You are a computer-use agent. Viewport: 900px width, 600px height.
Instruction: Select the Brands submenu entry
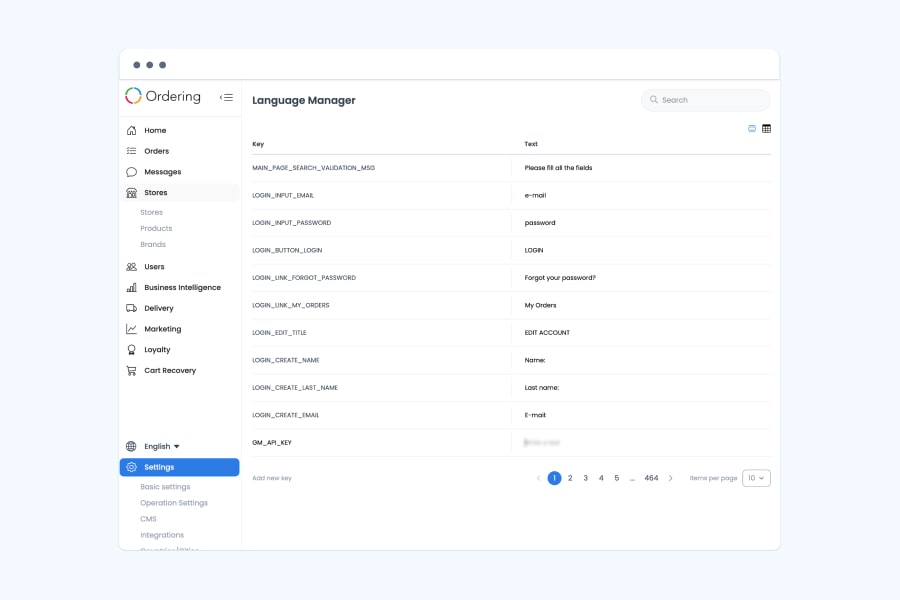pos(153,244)
